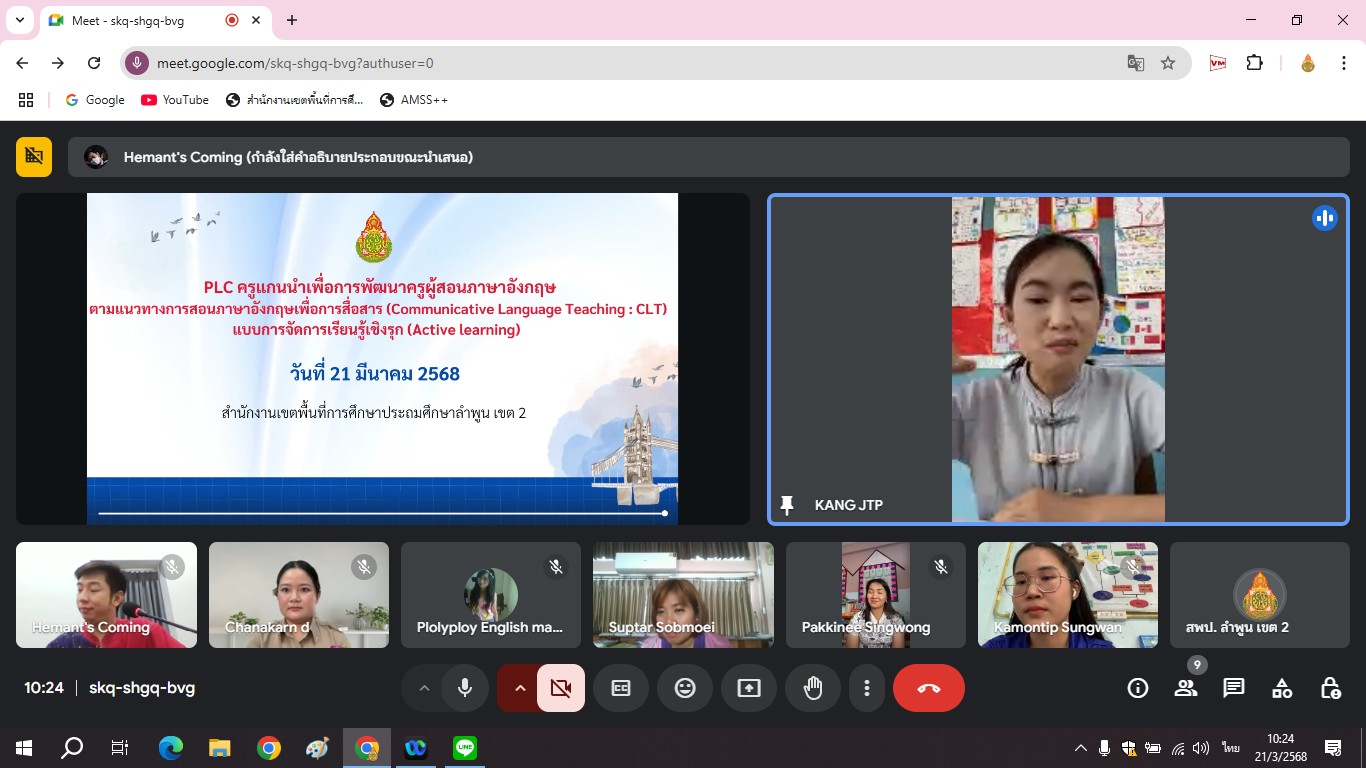Open the chat with everyone panel

pyautogui.click(x=1234, y=688)
